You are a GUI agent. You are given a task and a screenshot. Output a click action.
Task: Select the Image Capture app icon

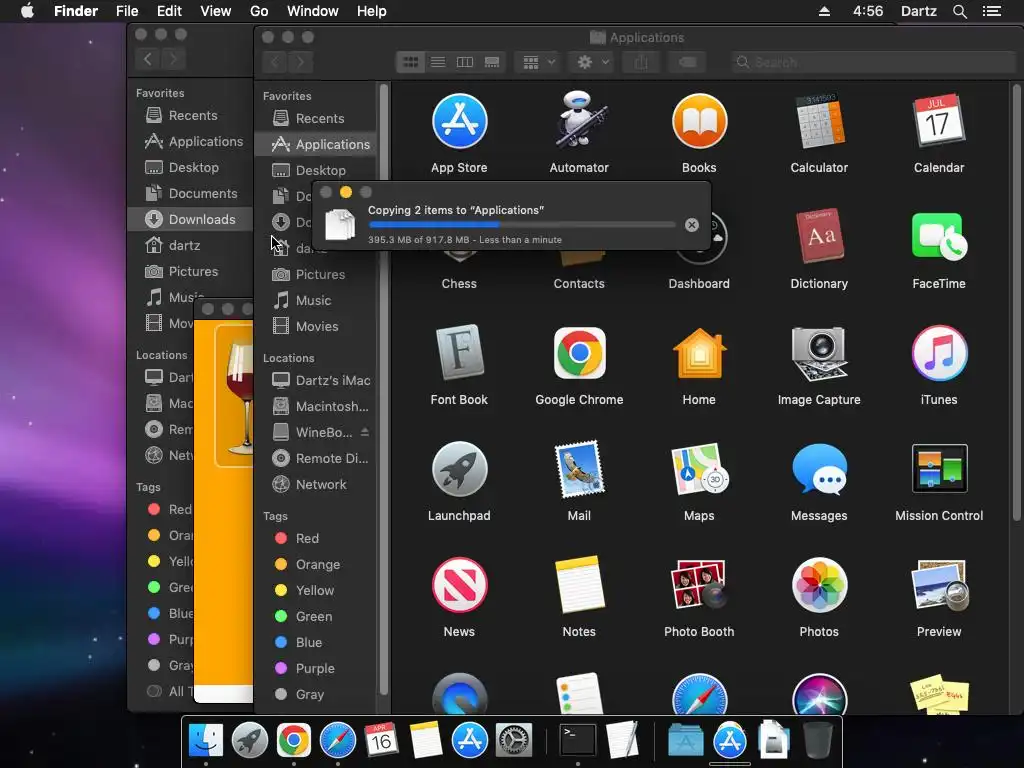coord(819,353)
